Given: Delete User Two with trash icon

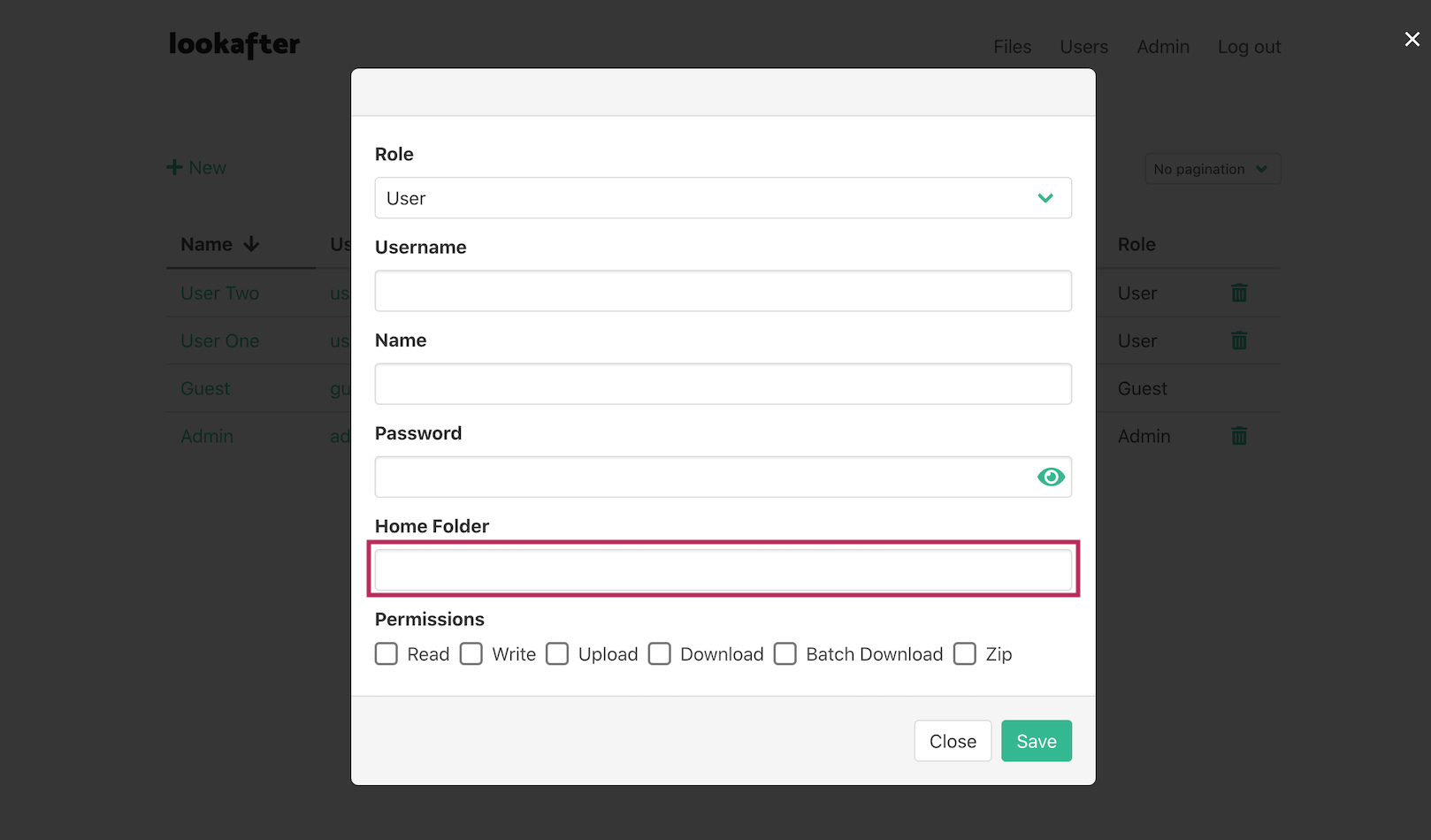Looking at the screenshot, I should pos(1238,293).
